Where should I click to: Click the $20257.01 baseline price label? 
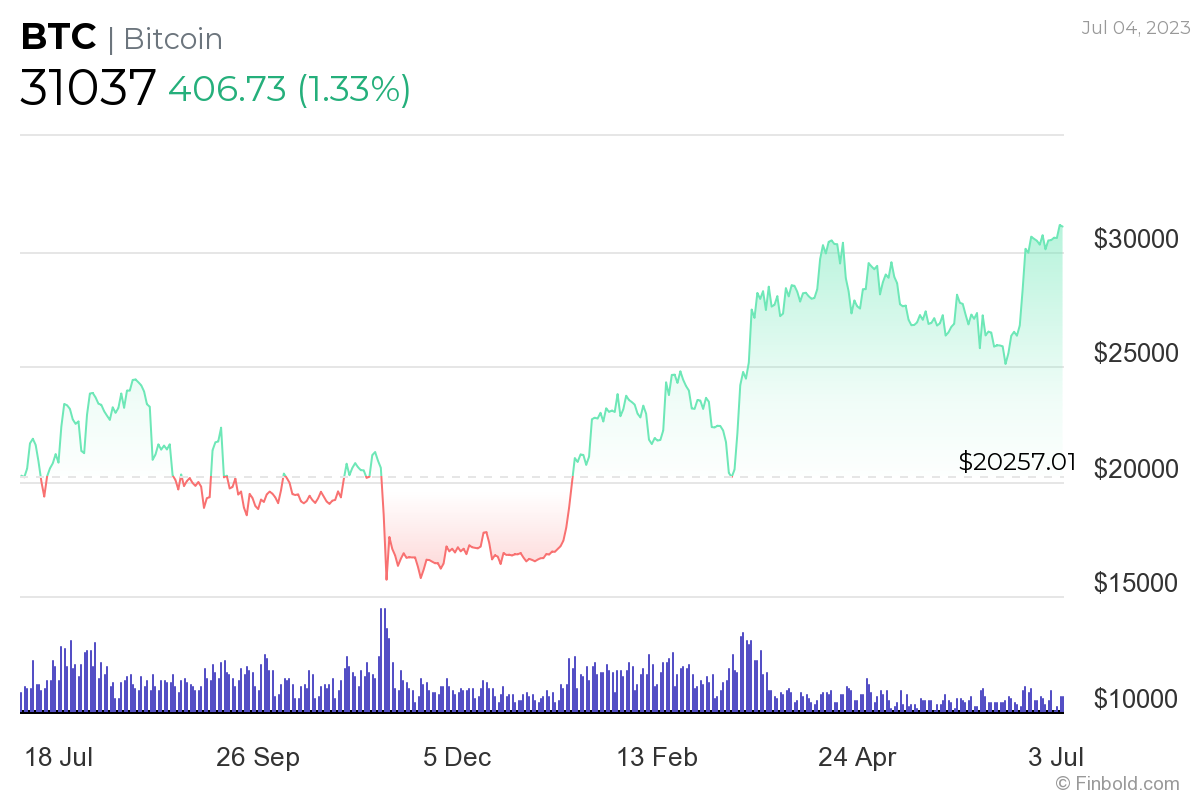coord(1017,461)
